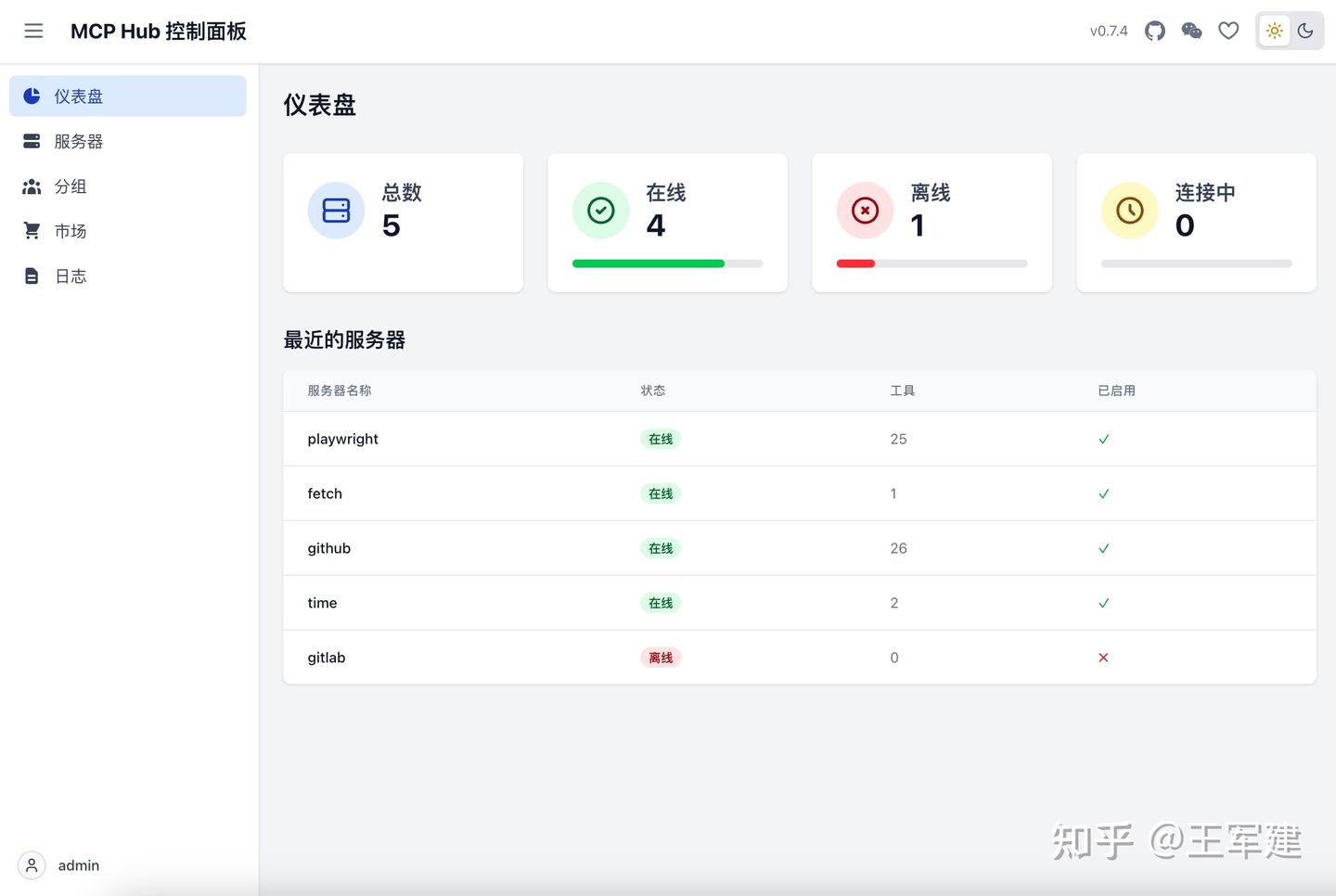Screen dimensions: 1336x896
Task: Open the fetch server entry
Action: coord(325,493)
